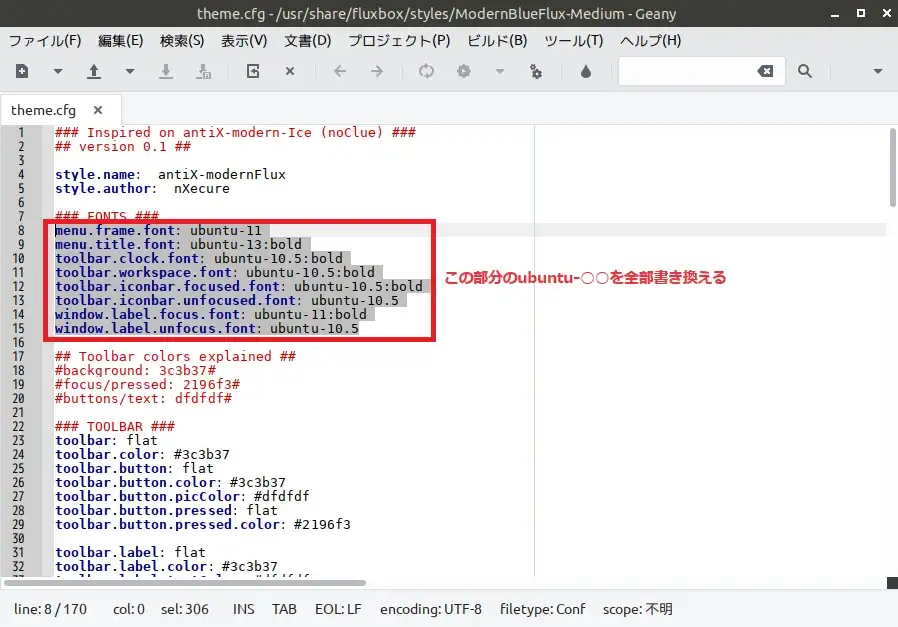Expand the recent files dropdown arrow
The width and height of the screenshot is (898, 627).
pos(129,71)
